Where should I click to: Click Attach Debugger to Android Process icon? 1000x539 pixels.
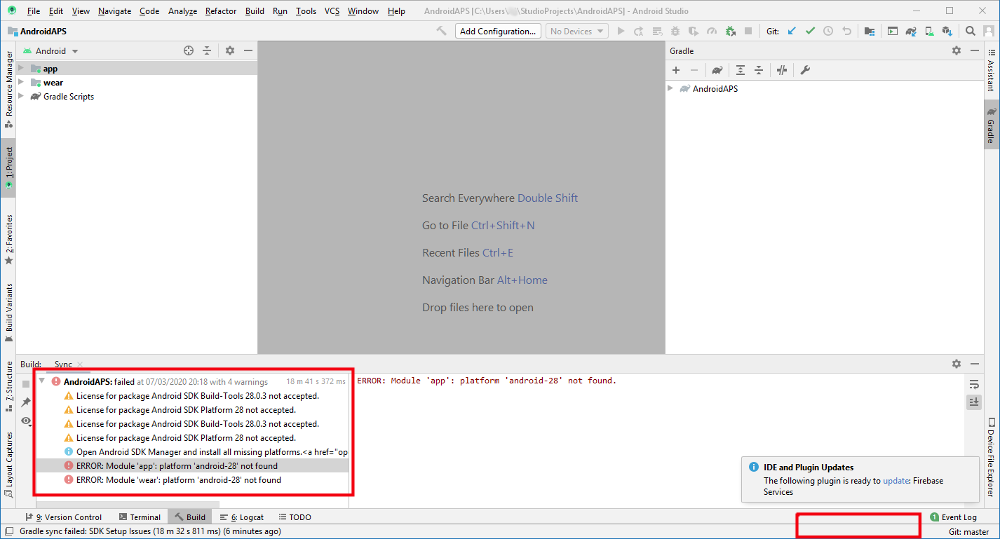tap(730, 31)
